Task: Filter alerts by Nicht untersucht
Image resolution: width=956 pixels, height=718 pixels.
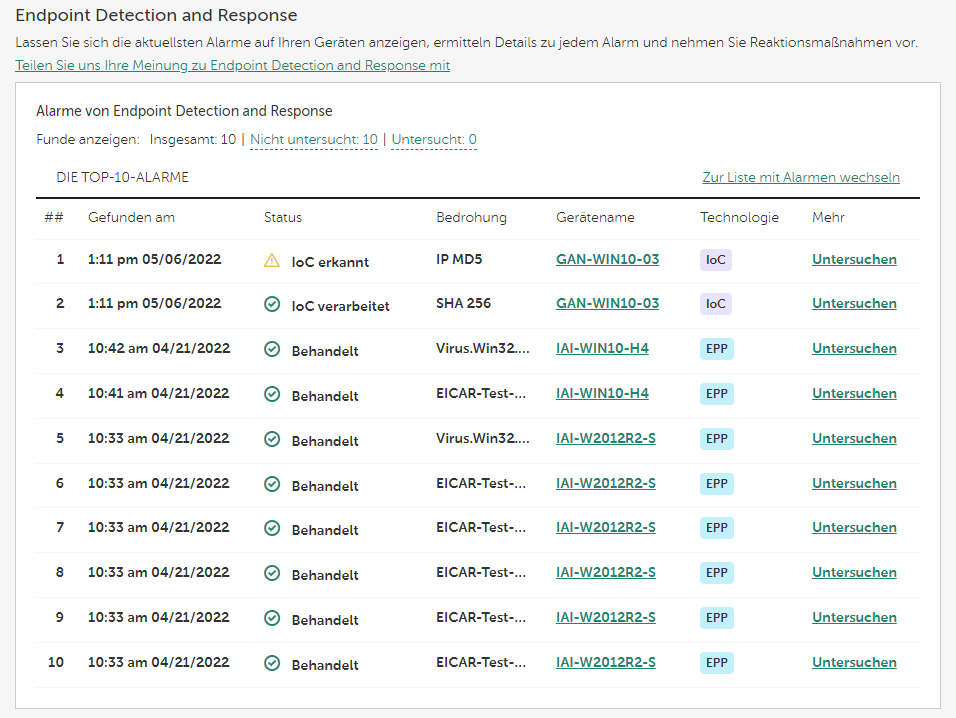Action: coord(313,140)
